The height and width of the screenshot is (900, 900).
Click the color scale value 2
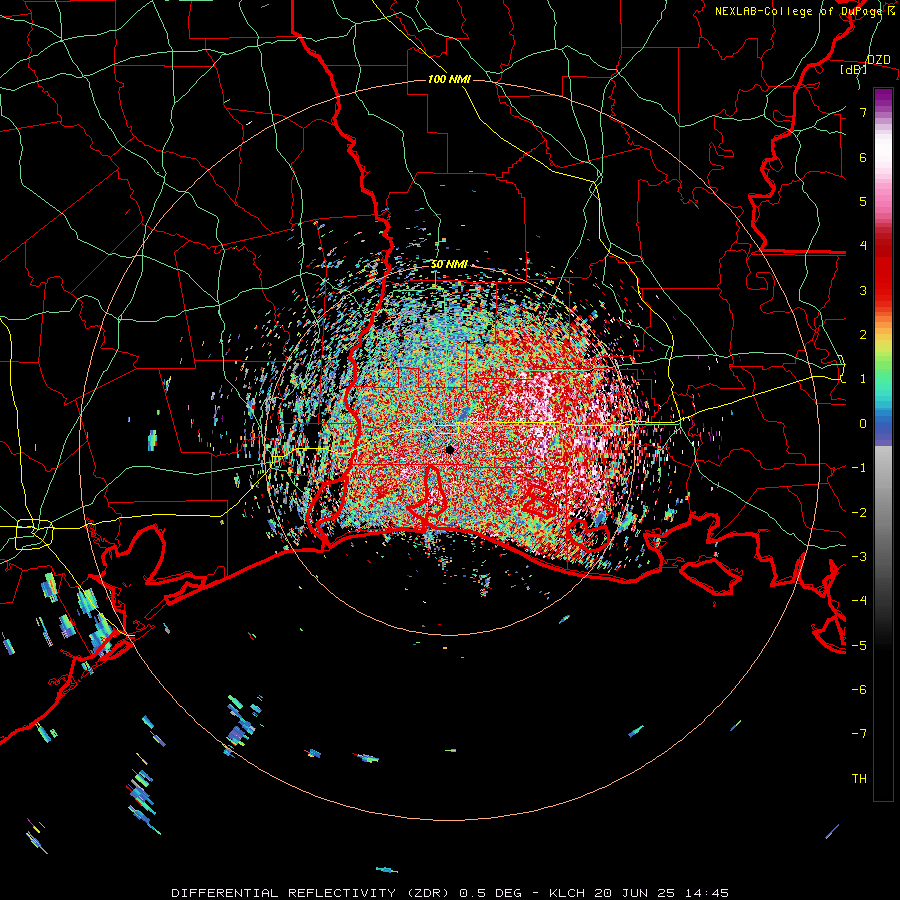coord(863,335)
